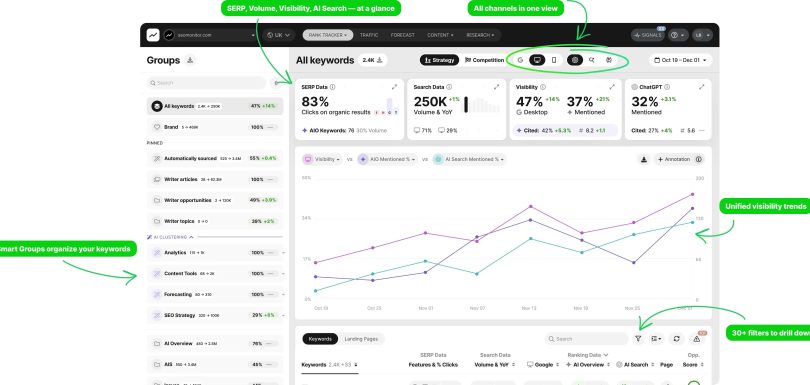Open the Oct 19 - Dec 01 date range picker
This screenshot has width=810, height=385.
click(x=680, y=60)
